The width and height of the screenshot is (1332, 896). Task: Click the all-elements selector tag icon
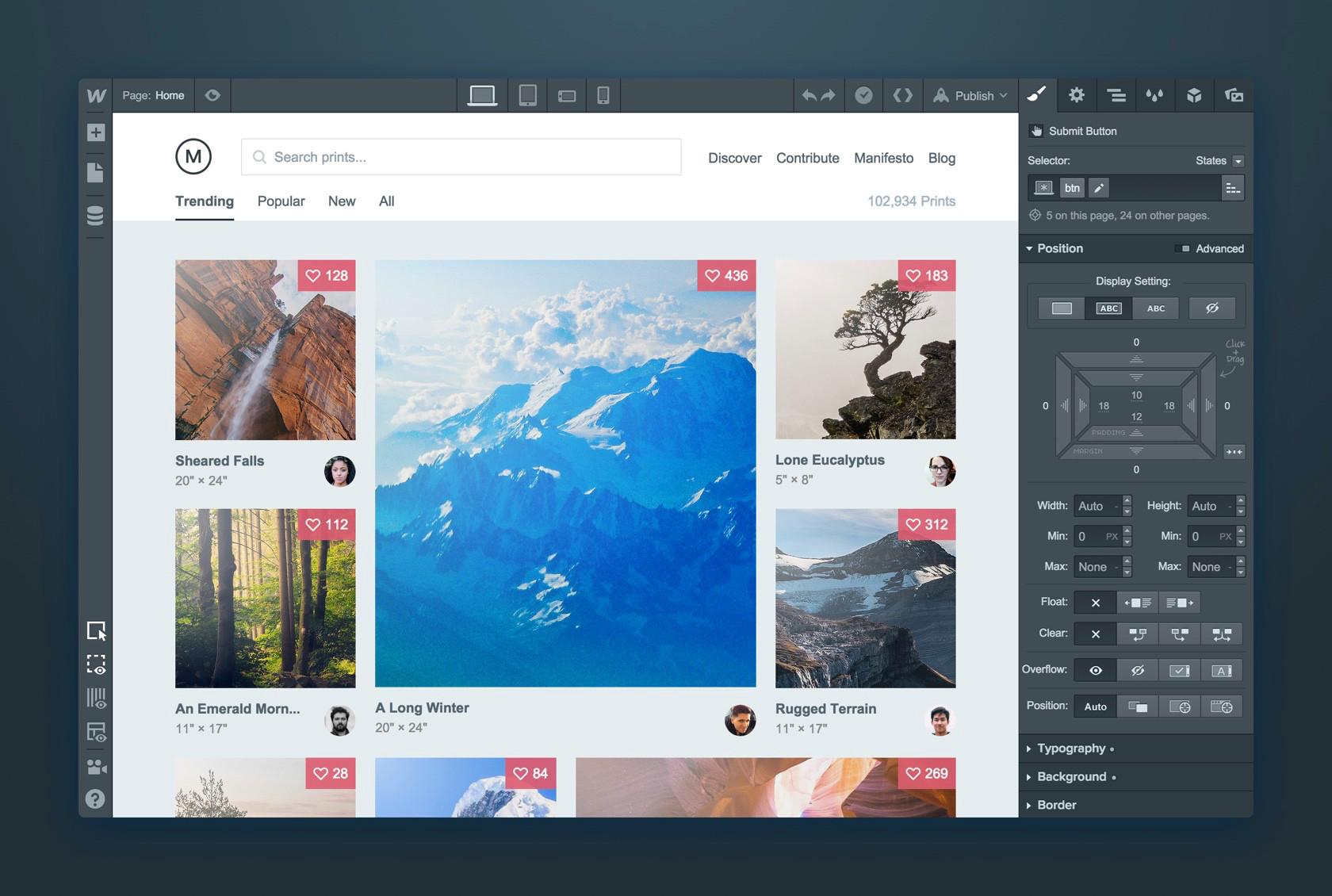(1044, 188)
